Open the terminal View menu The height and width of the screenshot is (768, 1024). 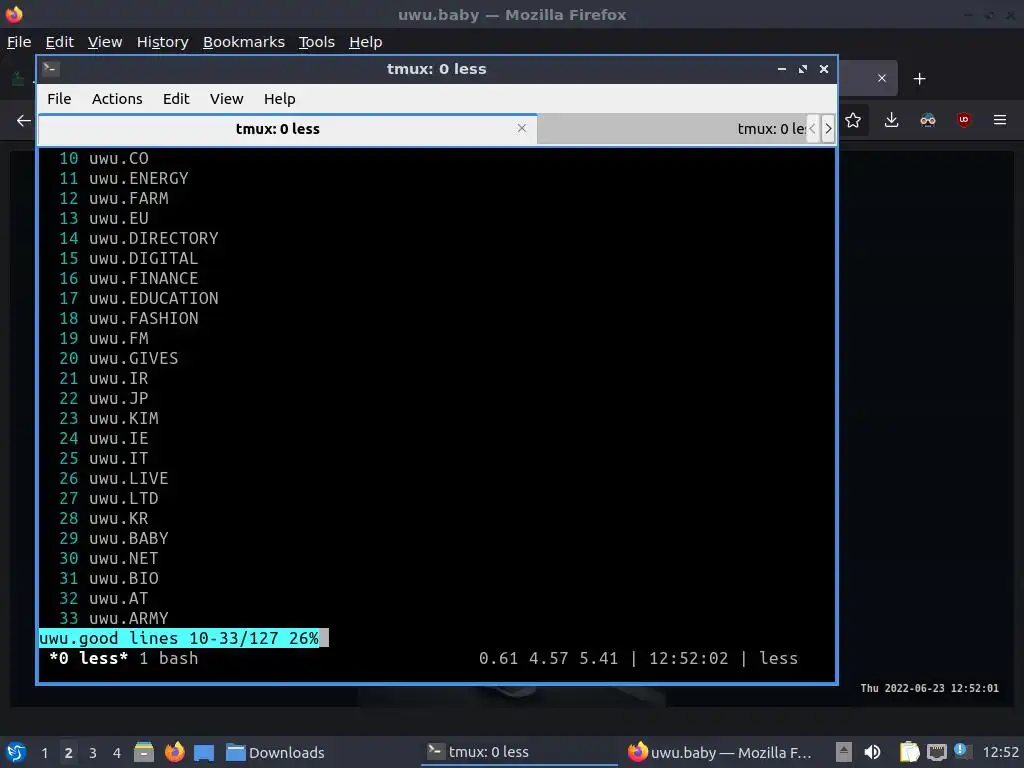click(227, 99)
